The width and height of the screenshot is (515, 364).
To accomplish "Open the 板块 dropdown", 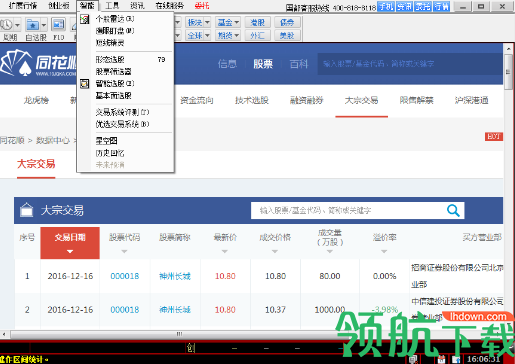I will 198,23.
